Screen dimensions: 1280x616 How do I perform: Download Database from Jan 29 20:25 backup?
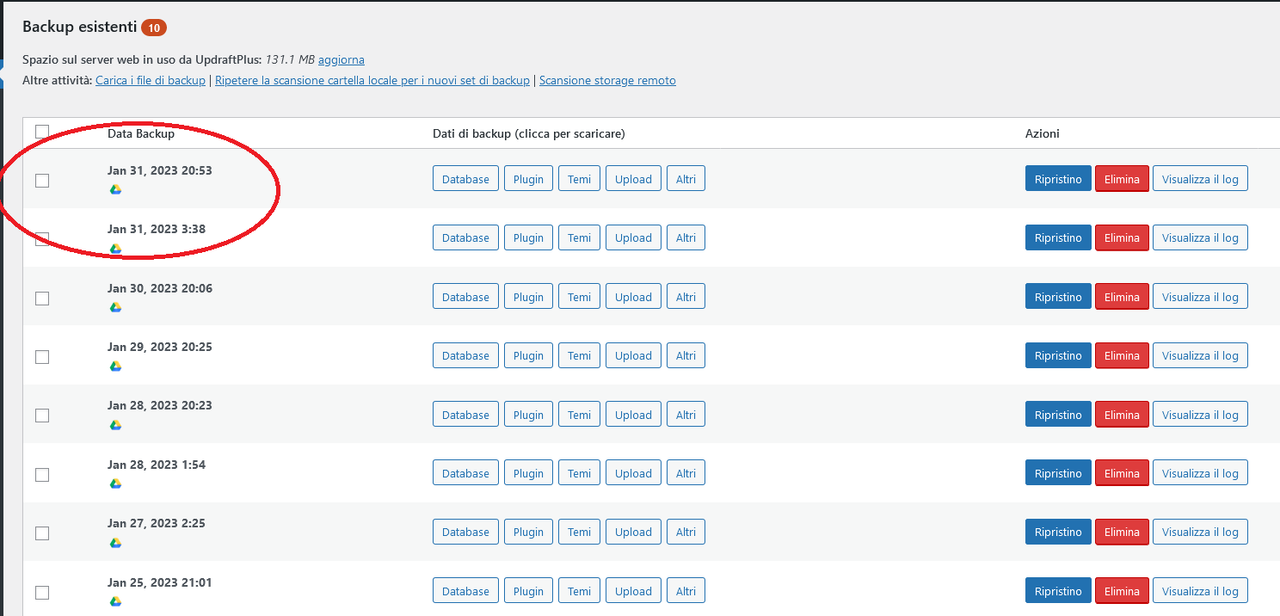point(466,356)
